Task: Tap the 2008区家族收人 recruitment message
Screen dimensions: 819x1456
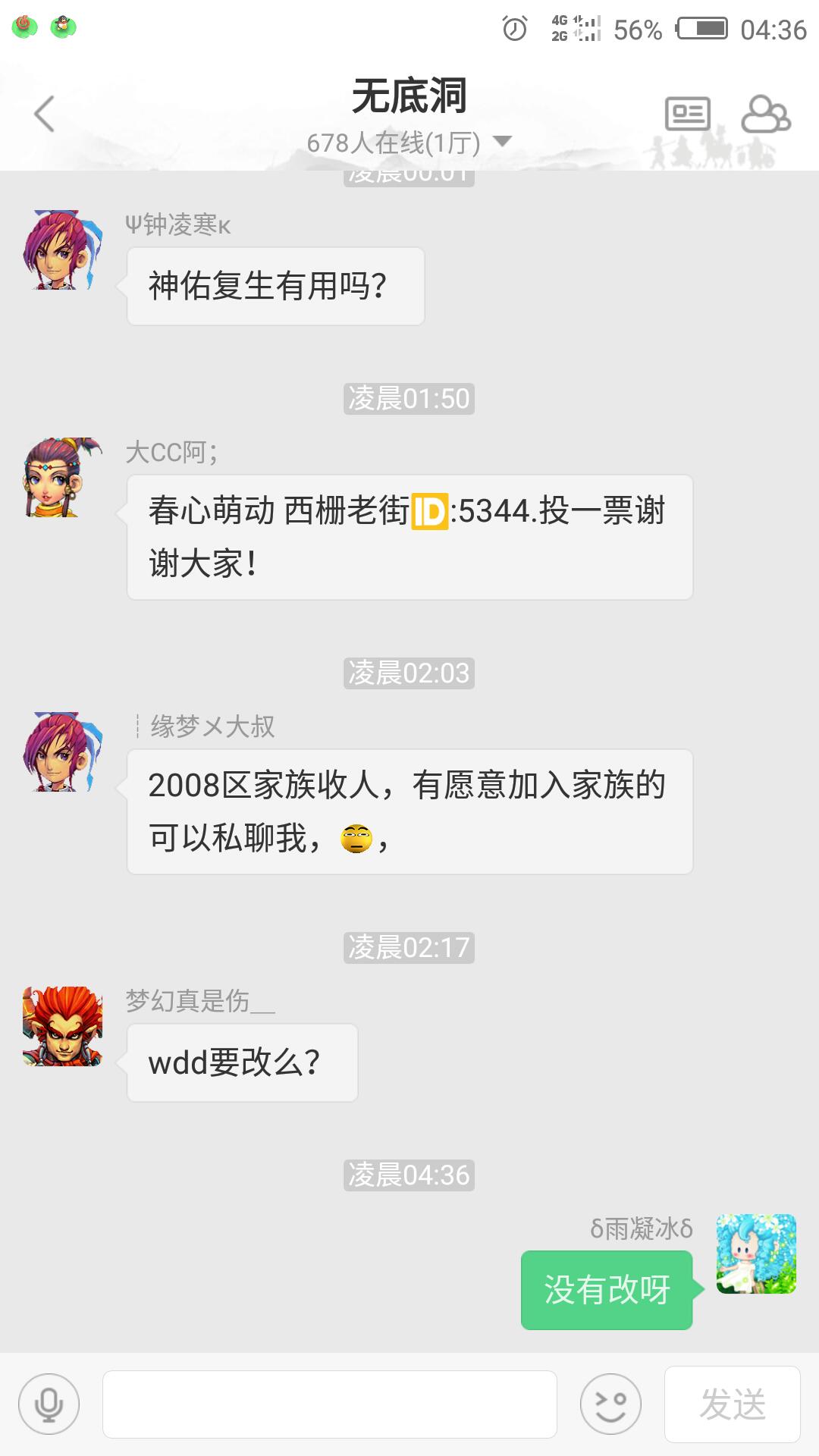Action: [x=409, y=811]
